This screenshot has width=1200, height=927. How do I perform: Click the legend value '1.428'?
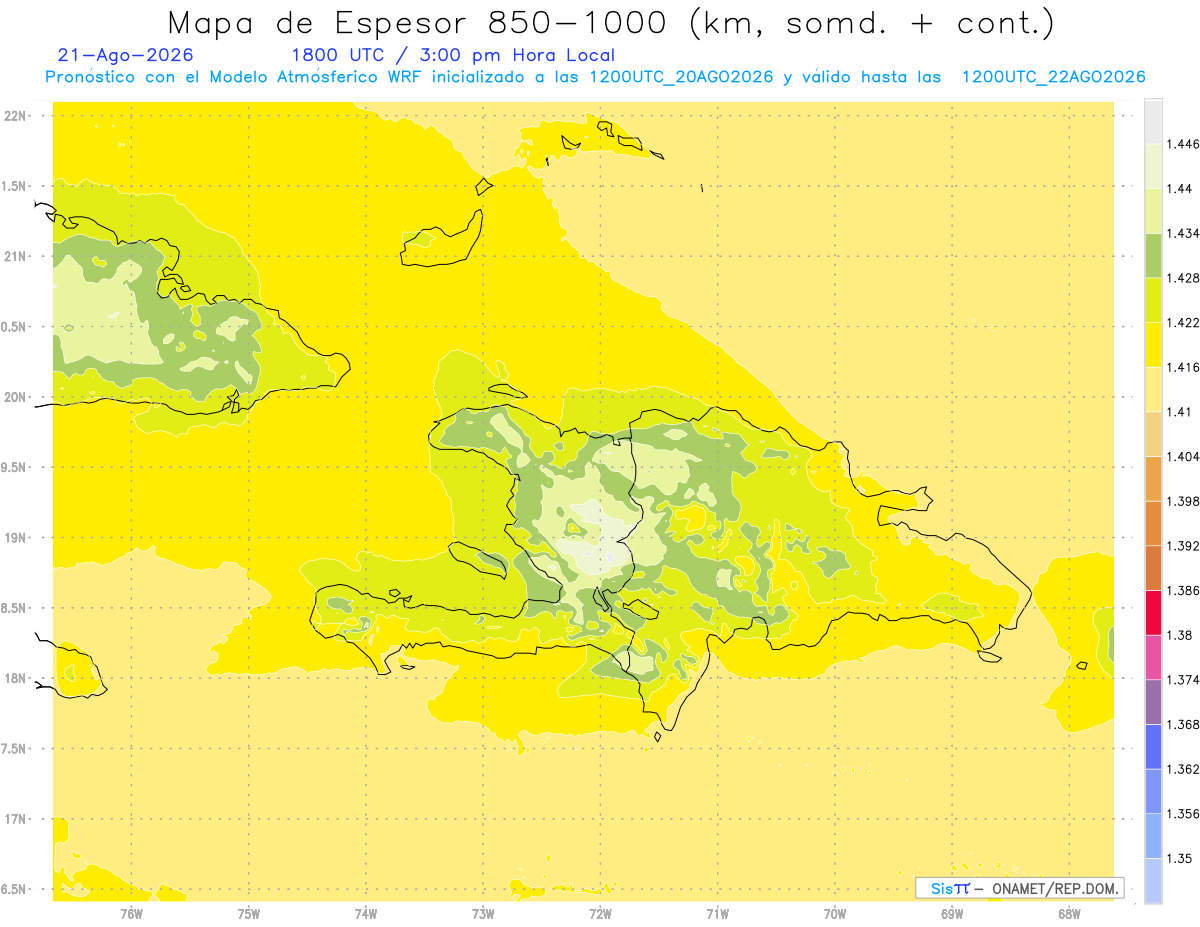click(x=1184, y=278)
